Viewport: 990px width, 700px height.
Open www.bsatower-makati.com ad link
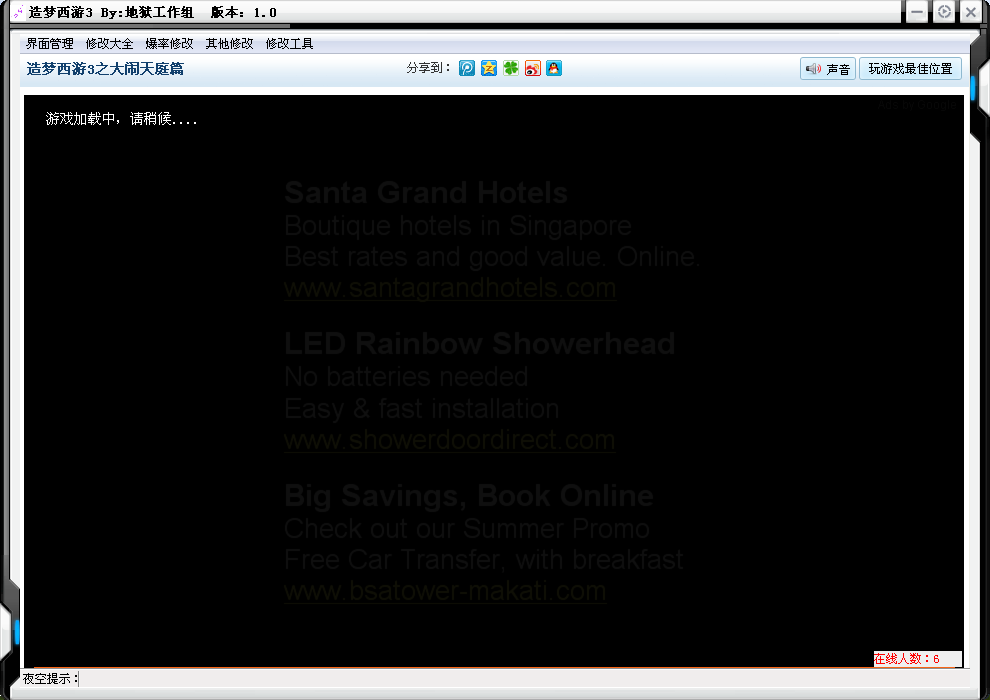(x=445, y=591)
